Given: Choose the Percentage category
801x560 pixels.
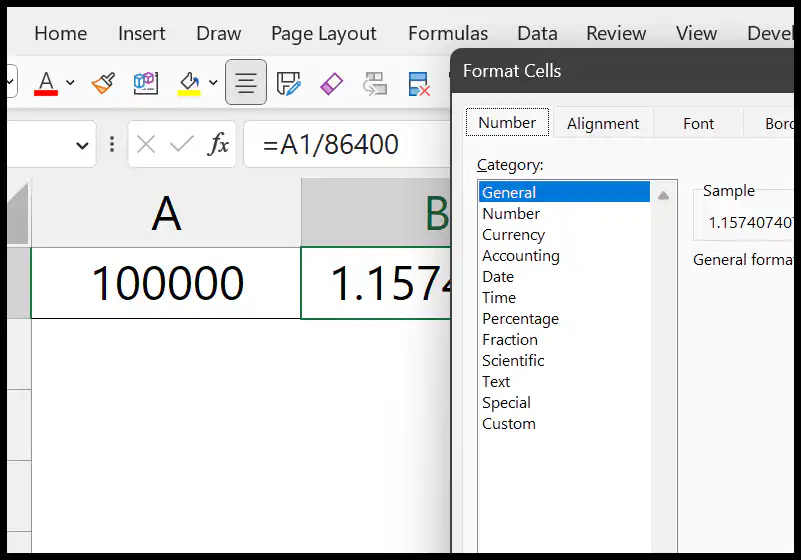Looking at the screenshot, I should 564,319.
